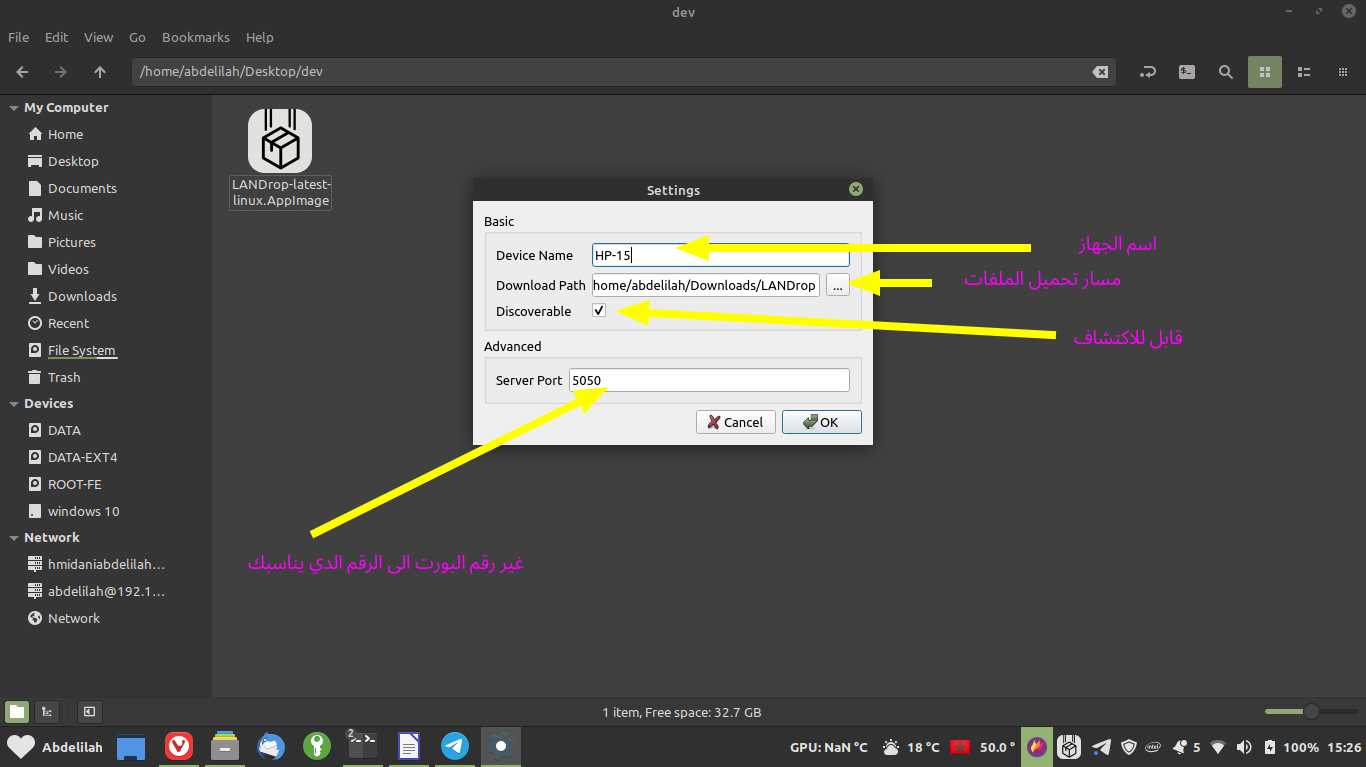Screen dimensions: 1366x767
Task: Click OK in Settings dialog
Action: pos(821,422)
